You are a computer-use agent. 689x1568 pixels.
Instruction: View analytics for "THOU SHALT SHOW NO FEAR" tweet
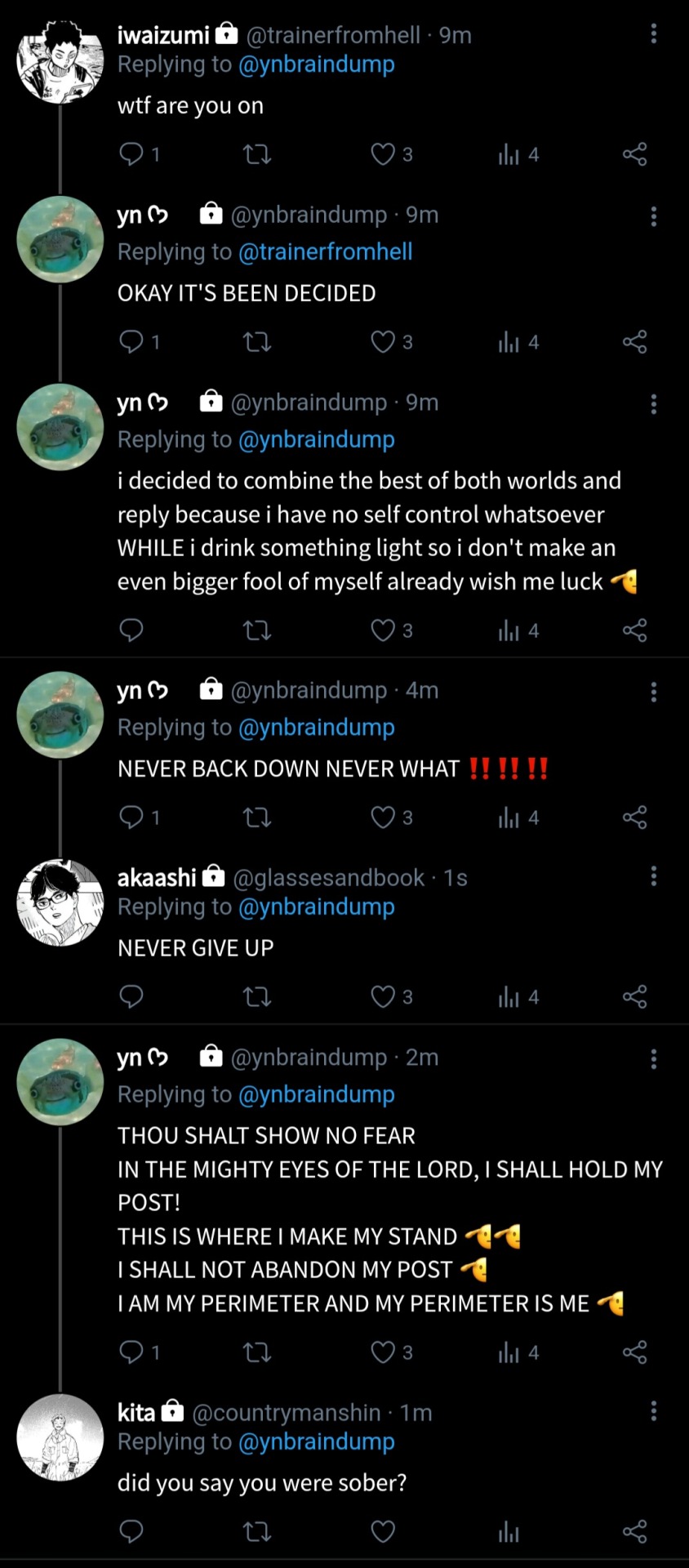[x=509, y=1352]
